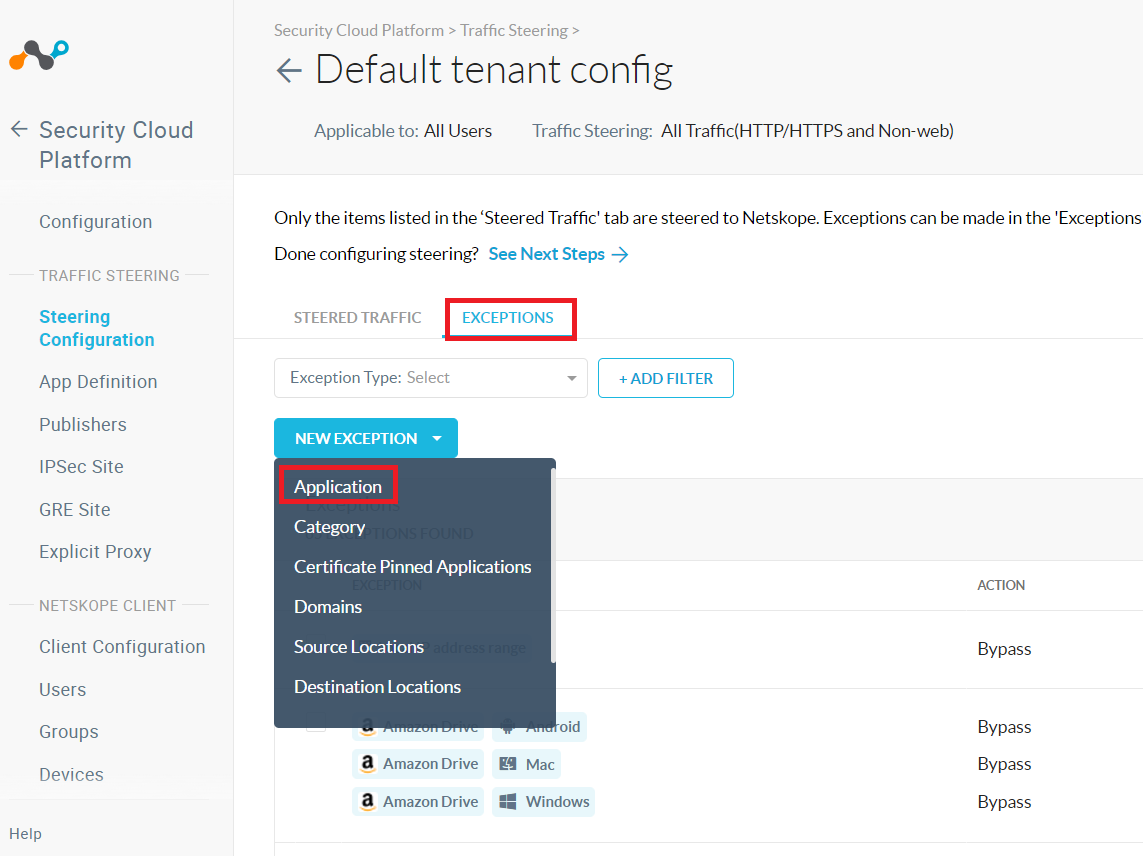Click Amazon Drive label in Mac row
This screenshot has height=856, width=1143.
[430, 763]
